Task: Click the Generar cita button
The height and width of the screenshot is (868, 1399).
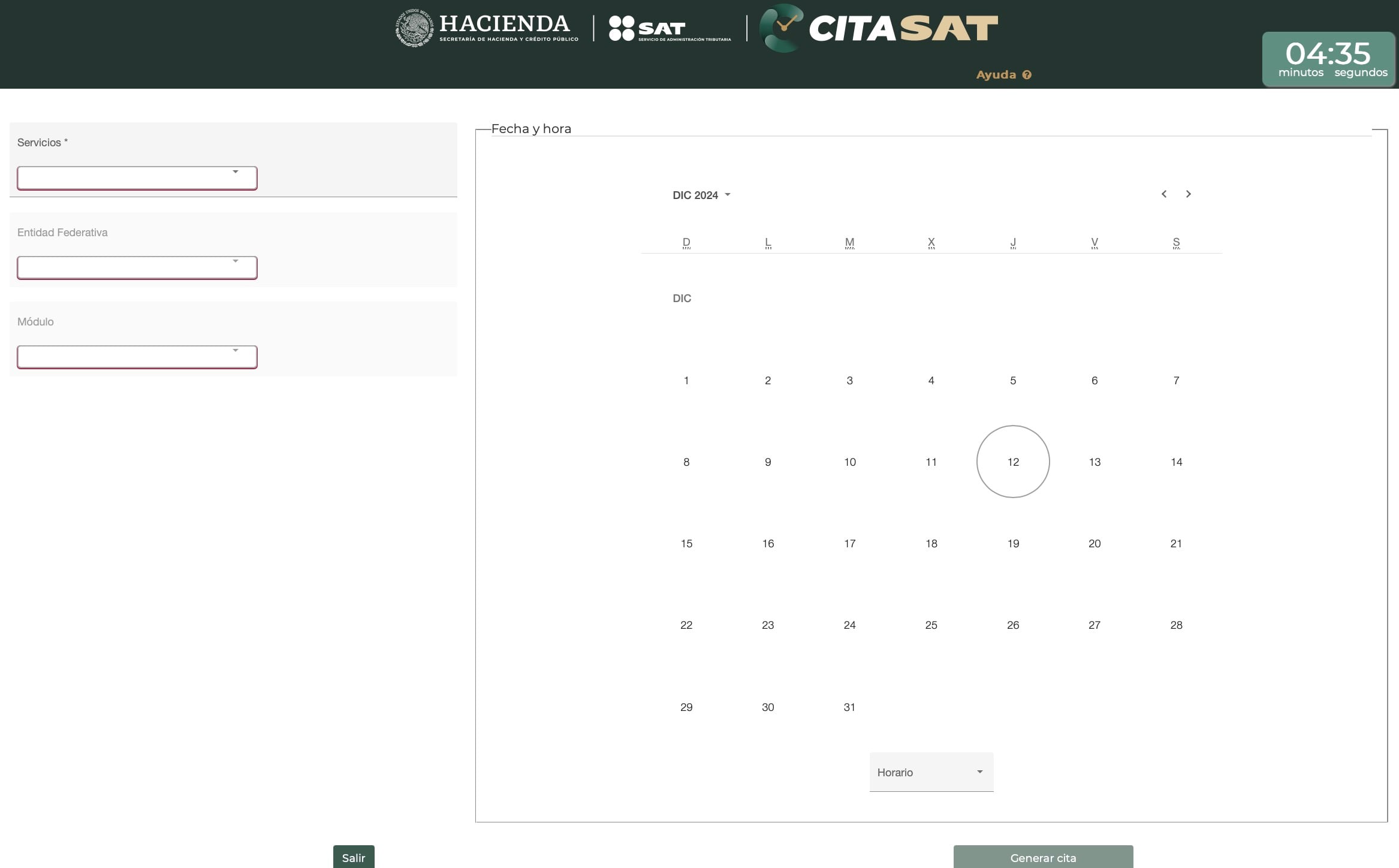Action: click(1043, 858)
